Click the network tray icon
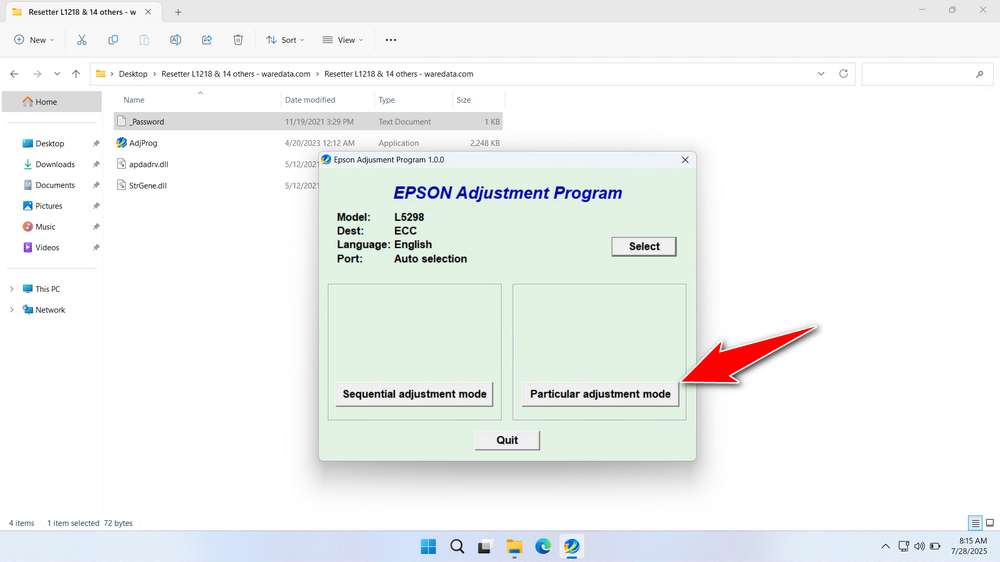The height and width of the screenshot is (562, 1000). pyautogui.click(x=903, y=546)
